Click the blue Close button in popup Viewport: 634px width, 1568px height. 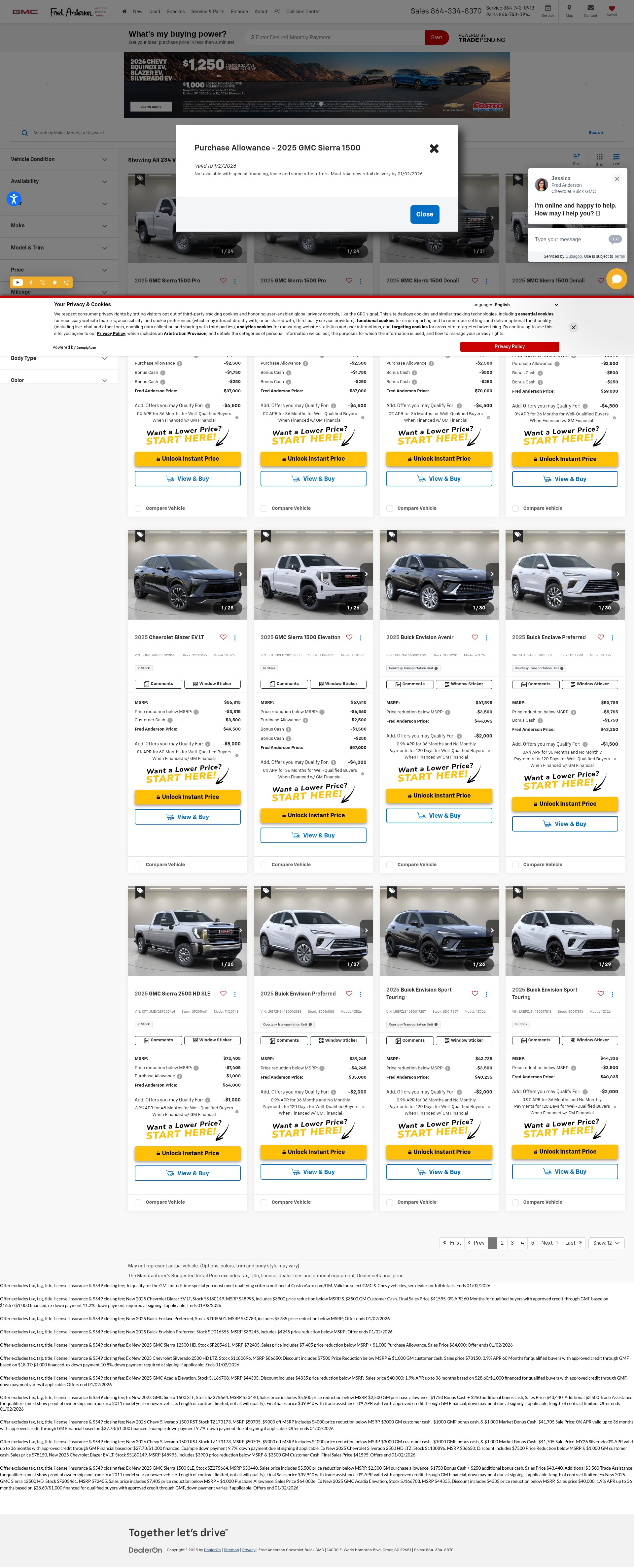point(425,214)
